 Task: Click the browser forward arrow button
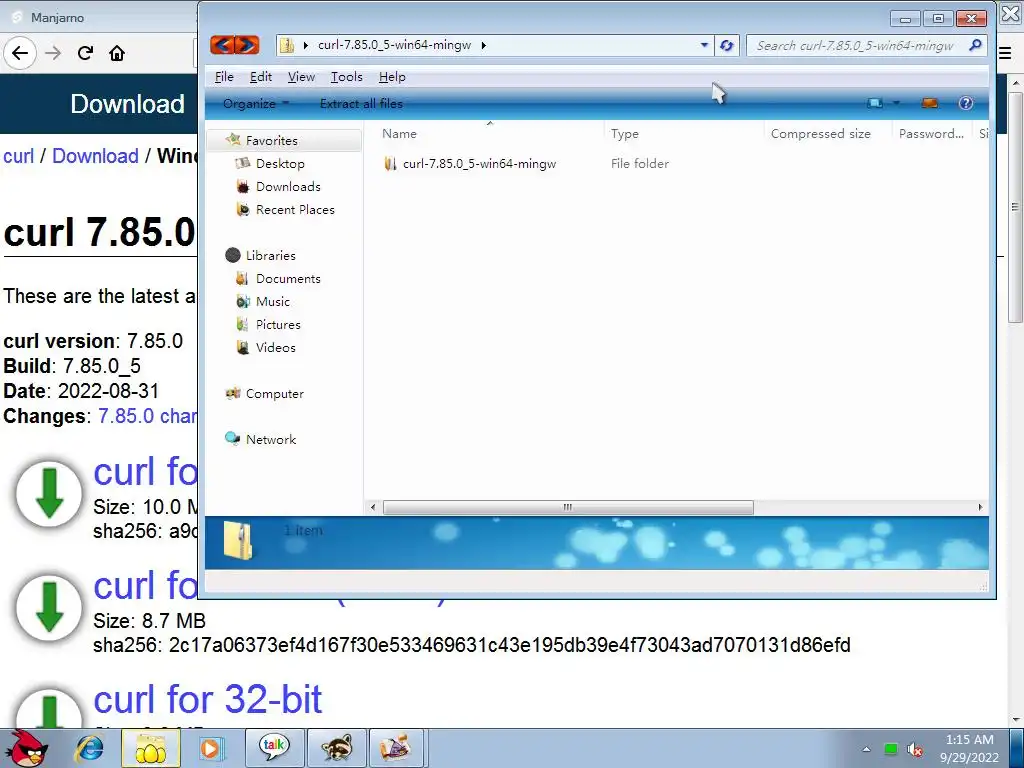tap(53, 53)
